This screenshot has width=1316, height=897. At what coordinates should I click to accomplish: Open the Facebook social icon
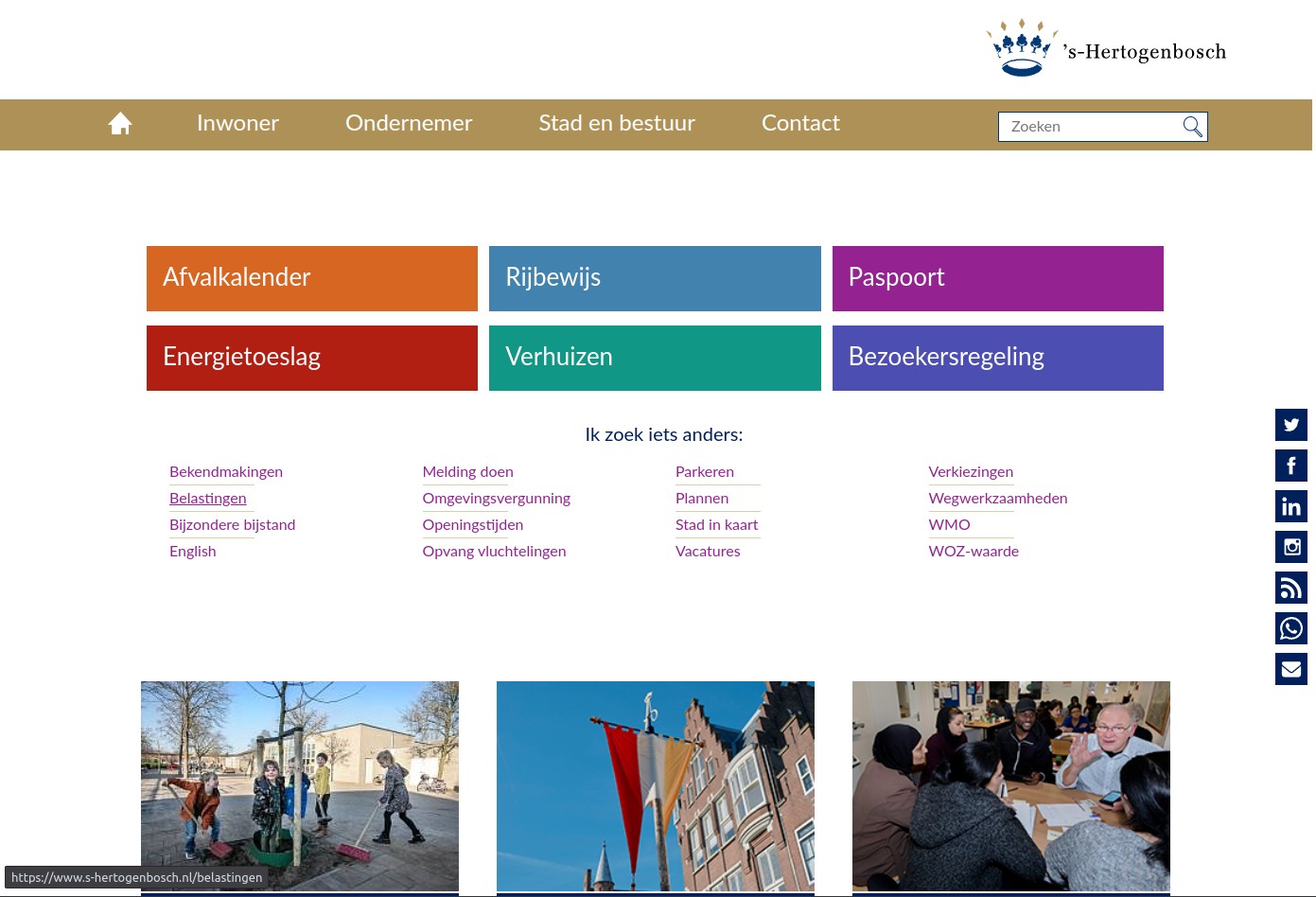coord(1291,466)
